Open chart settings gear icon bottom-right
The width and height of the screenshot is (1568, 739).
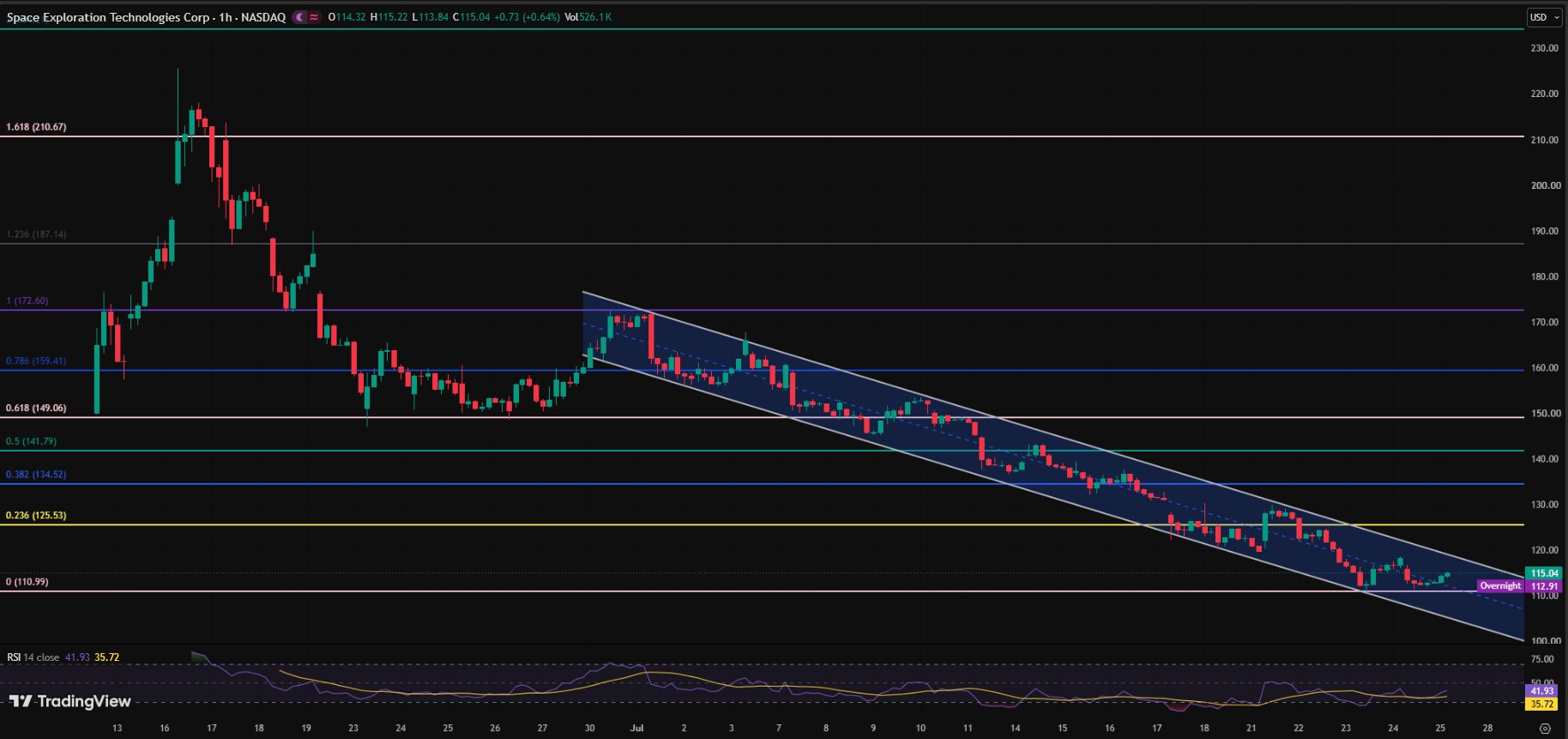pyautogui.click(x=1545, y=728)
